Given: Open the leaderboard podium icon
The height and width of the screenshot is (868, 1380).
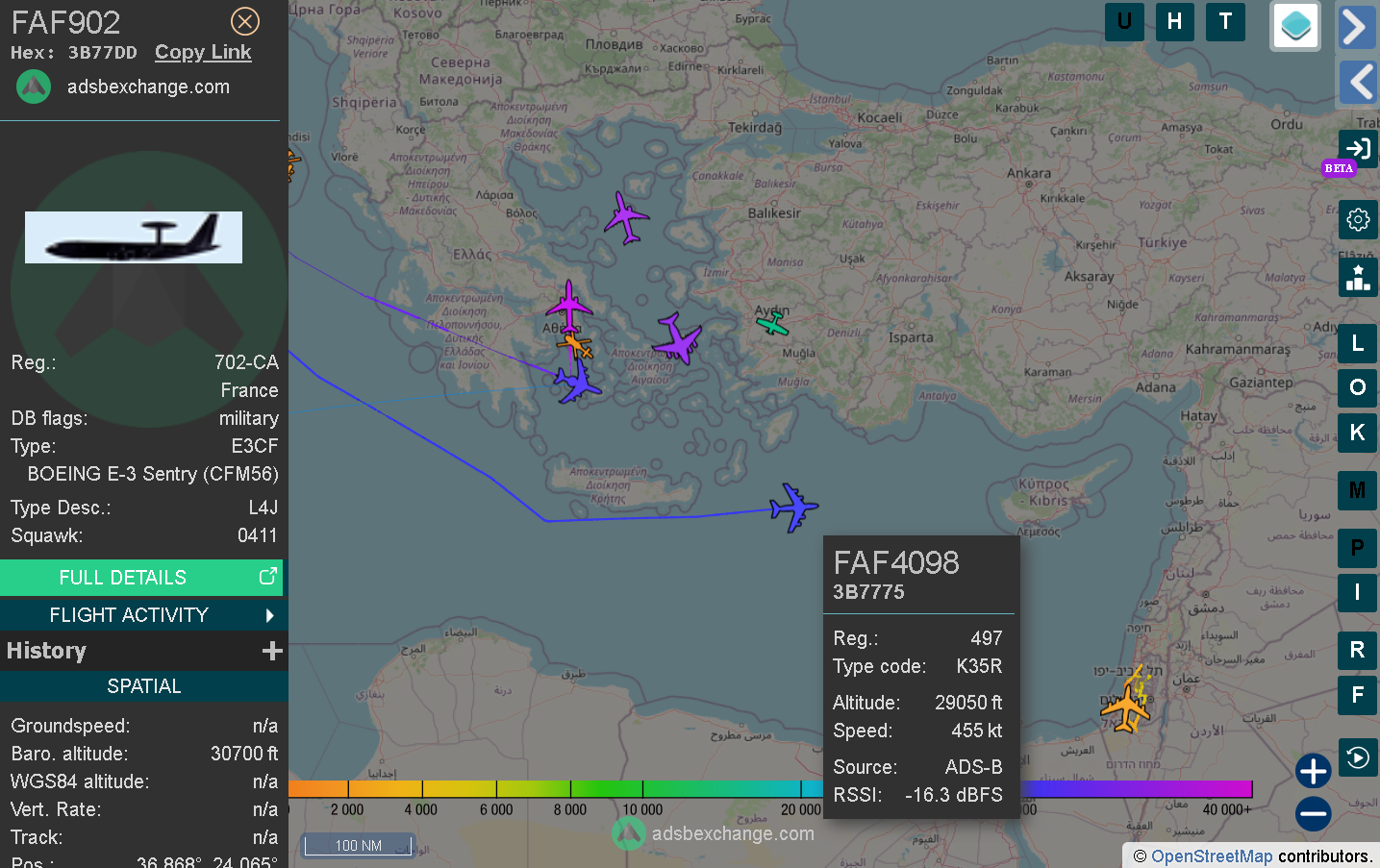Looking at the screenshot, I should tap(1358, 278).
